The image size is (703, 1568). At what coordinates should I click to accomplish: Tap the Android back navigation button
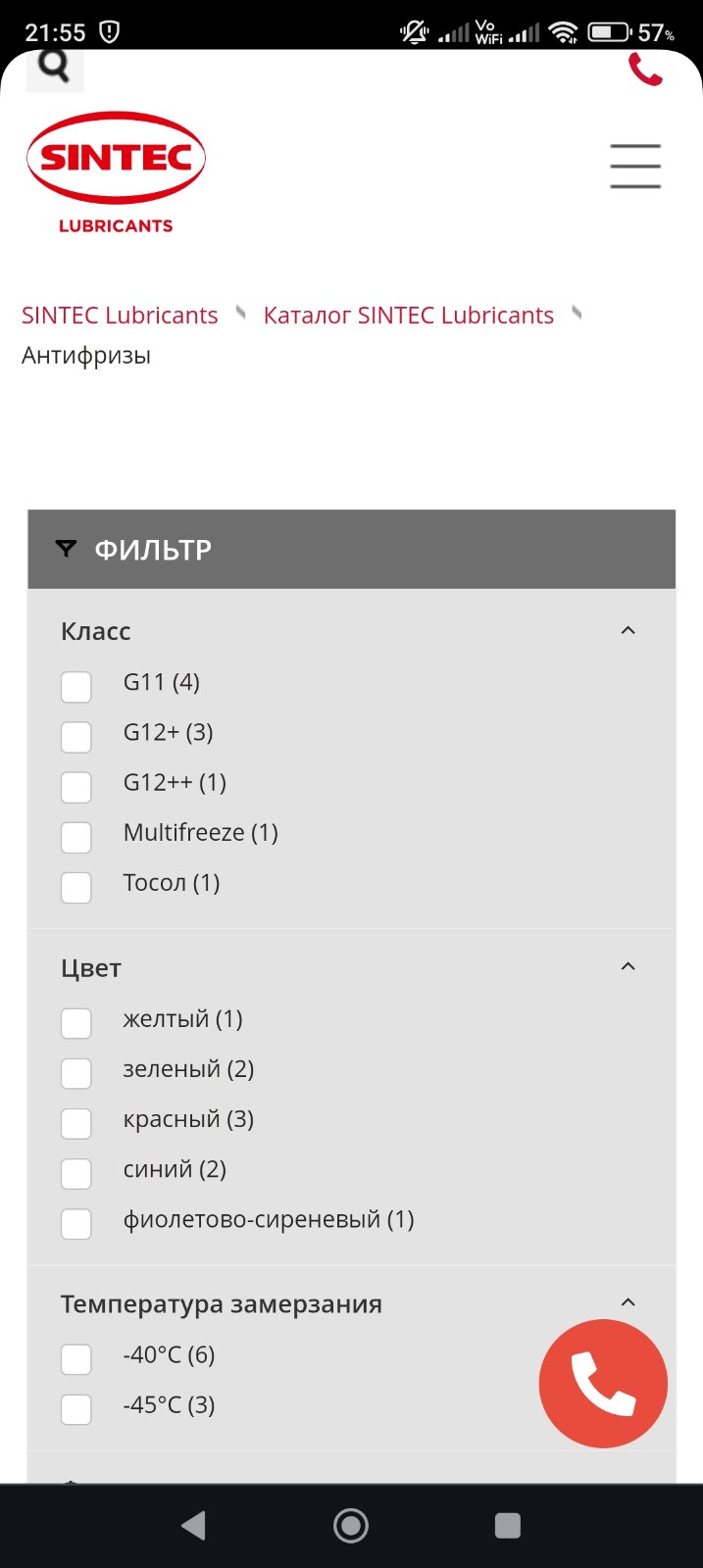193,1525
